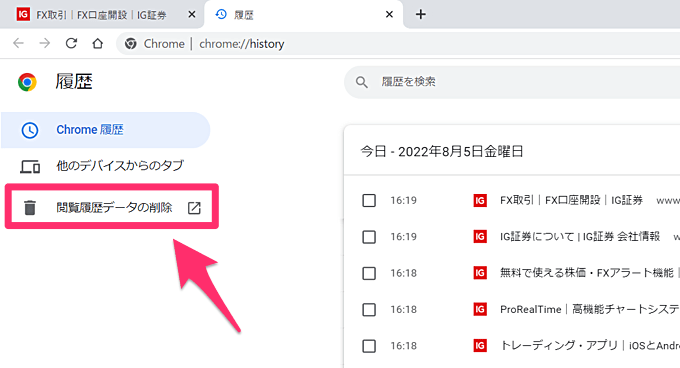The height and width of the screenshot is (368, 680).
Task: Open the トレーディング・アプリ history link
Action: pyautogui.click(x=590, y=346)
